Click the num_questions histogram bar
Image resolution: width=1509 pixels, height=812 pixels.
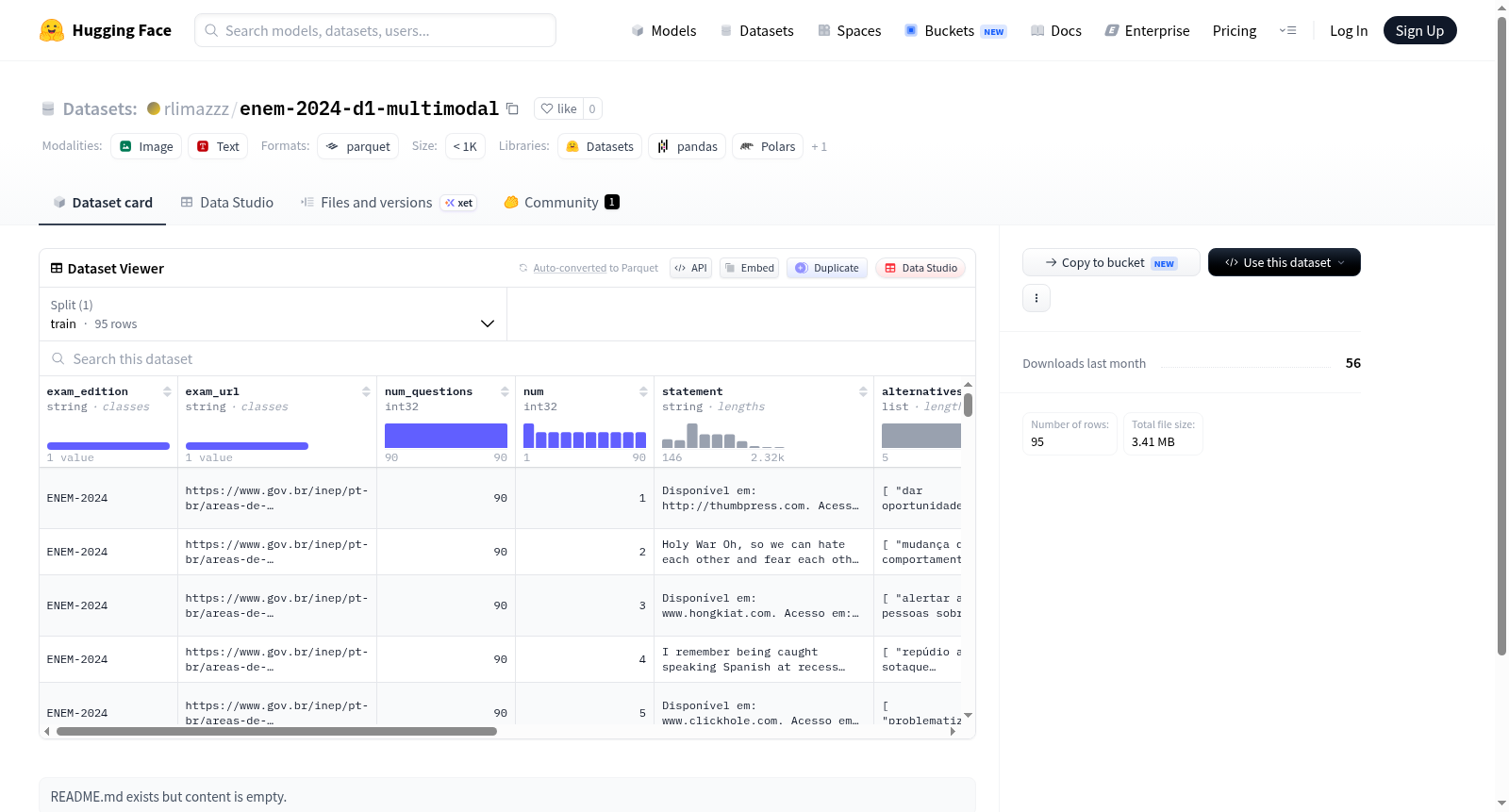pos(446,436)
